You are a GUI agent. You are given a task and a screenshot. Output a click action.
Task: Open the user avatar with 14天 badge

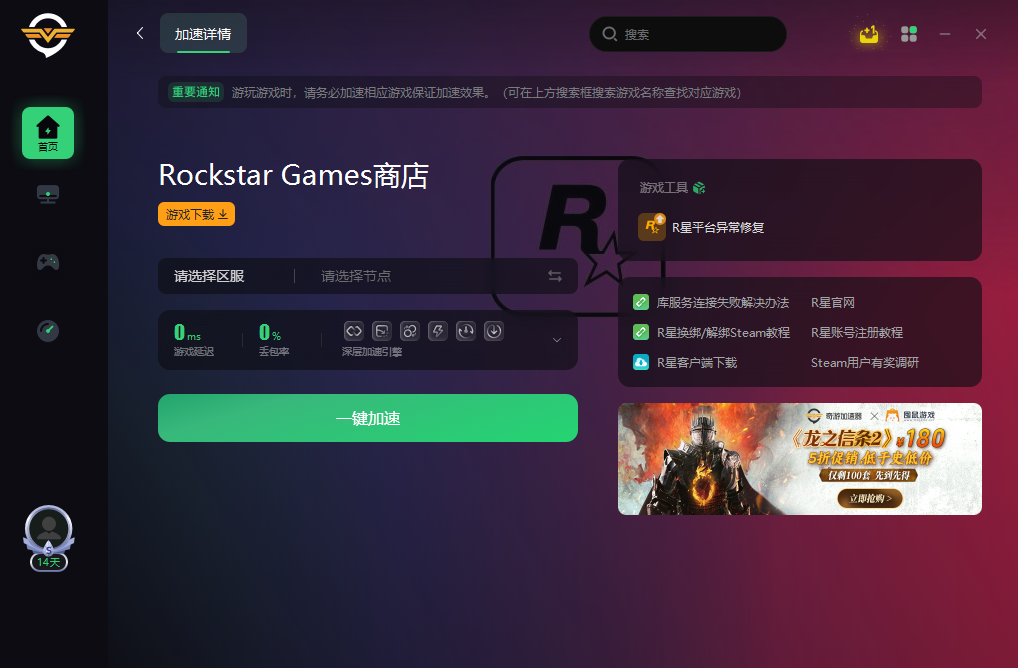49,538
